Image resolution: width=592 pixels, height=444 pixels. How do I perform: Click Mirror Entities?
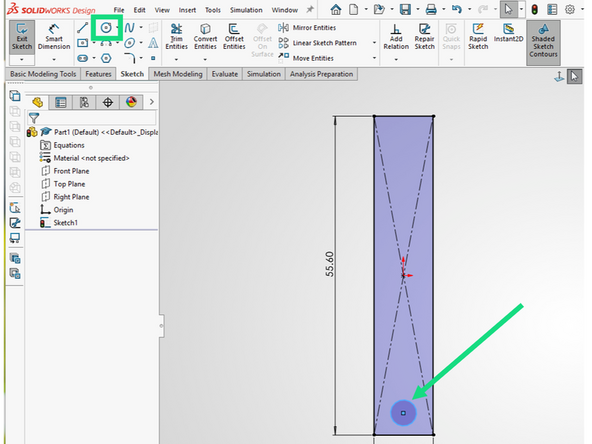[x=307, y=28]
